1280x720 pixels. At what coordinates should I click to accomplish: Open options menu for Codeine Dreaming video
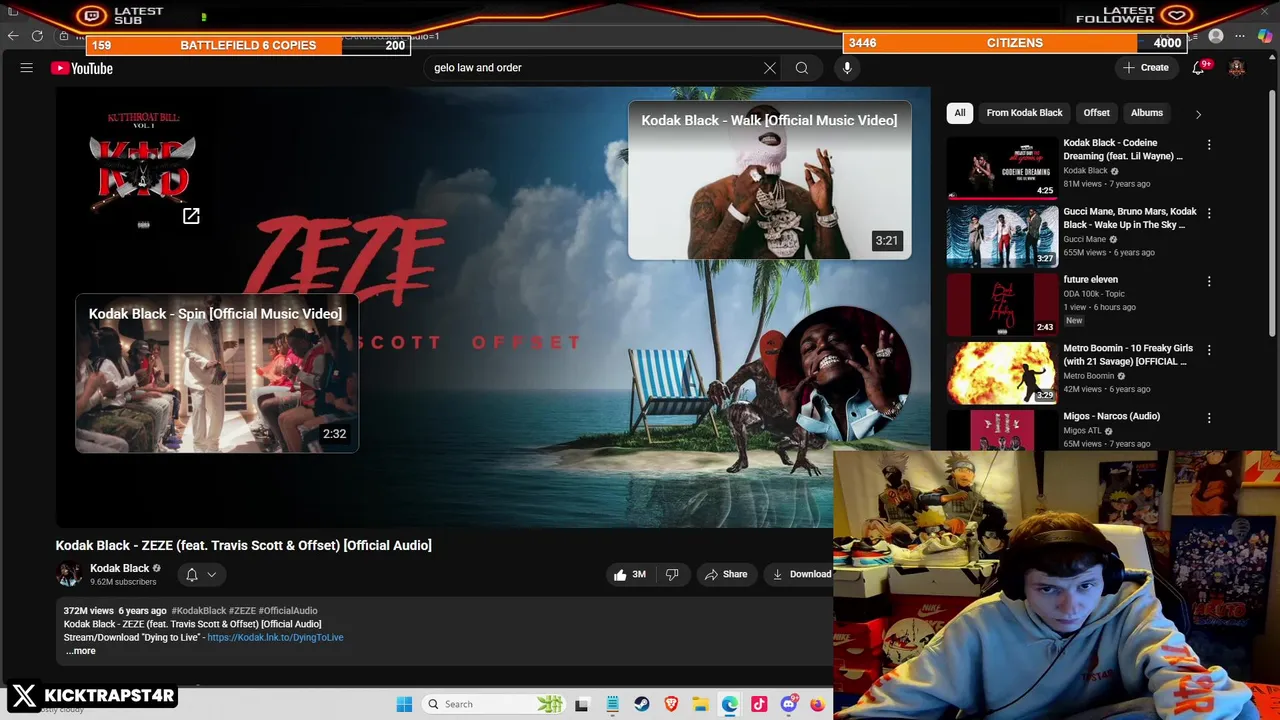coord(1209,145)
